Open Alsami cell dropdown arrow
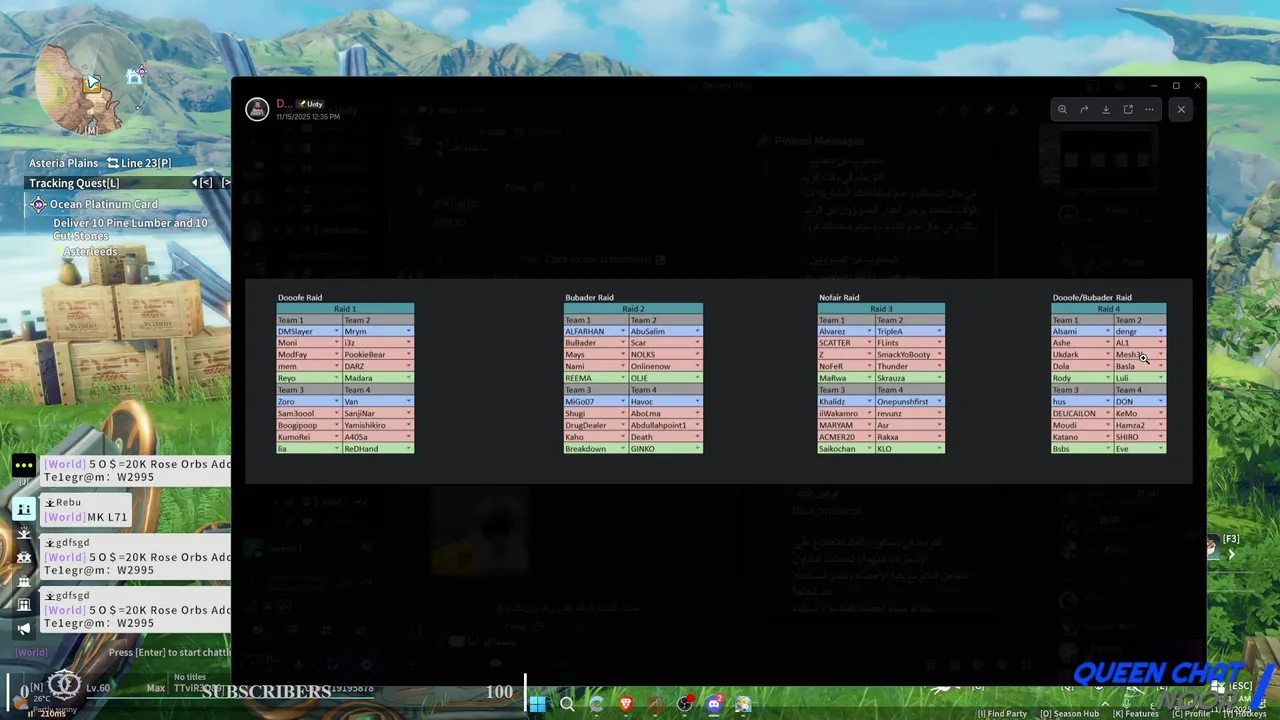 tap(1108, 331)
